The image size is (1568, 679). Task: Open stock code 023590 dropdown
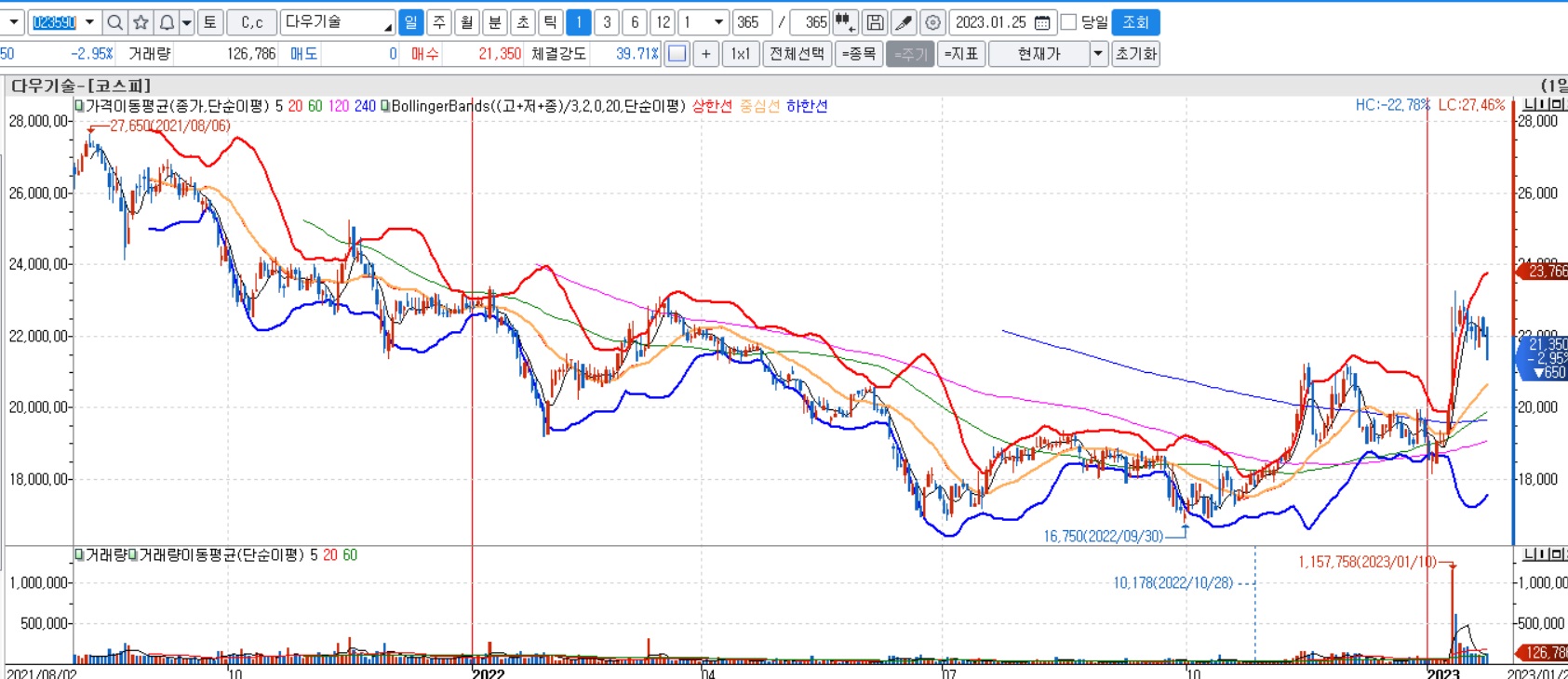click(89, 22)
